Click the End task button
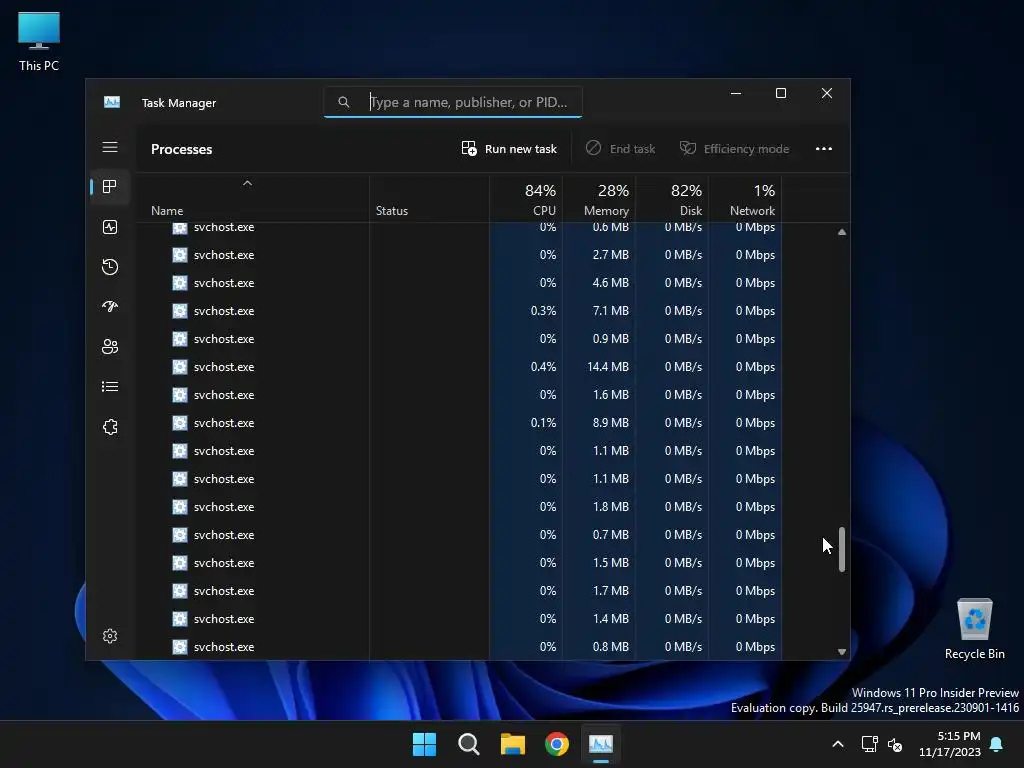Image resolution: width=1024 pixels, height=768 pixels. pos(620,149)
